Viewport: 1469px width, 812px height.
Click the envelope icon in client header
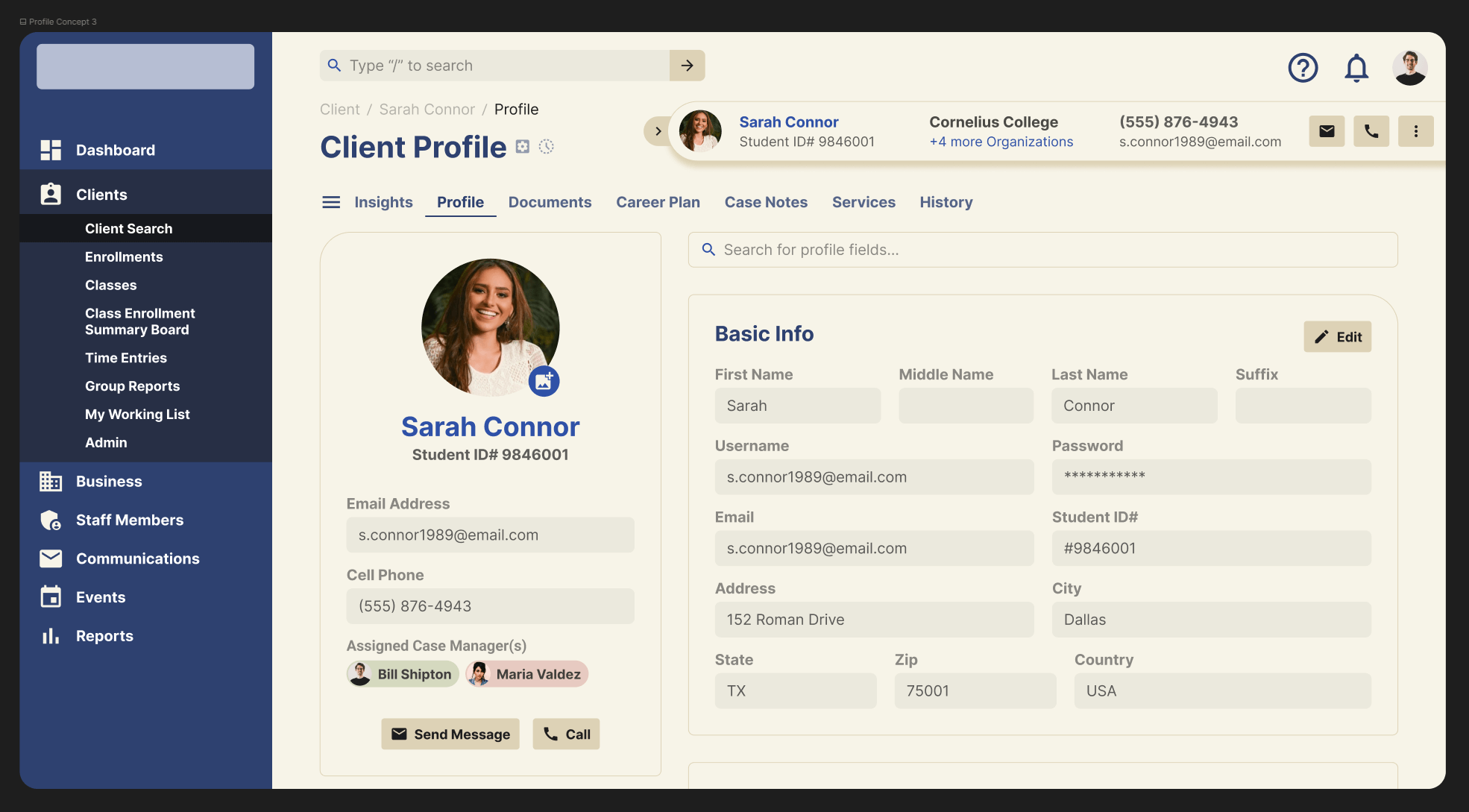pos(1327,131)
